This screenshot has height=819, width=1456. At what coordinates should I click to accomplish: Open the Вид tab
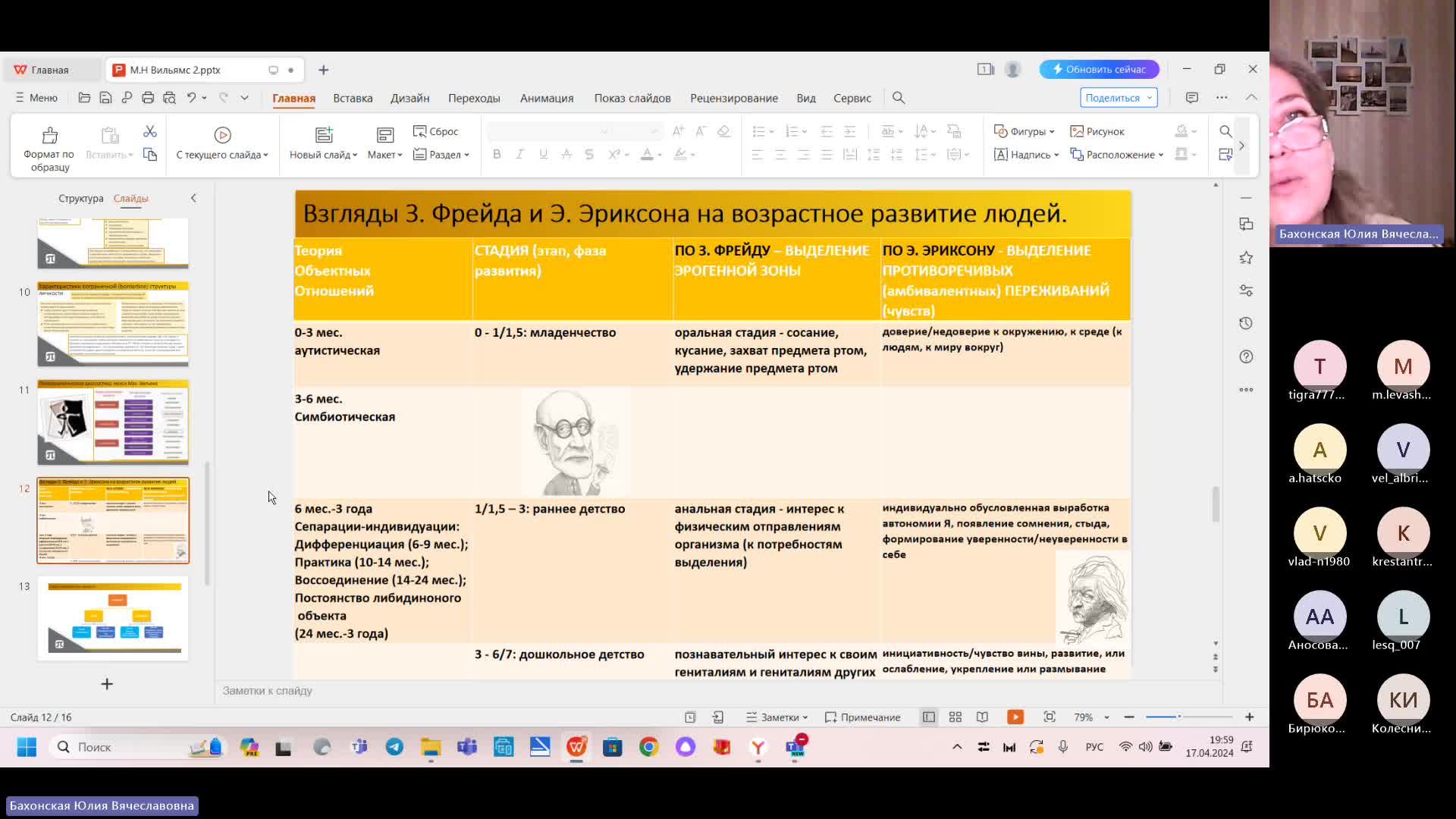click(806, 98)
